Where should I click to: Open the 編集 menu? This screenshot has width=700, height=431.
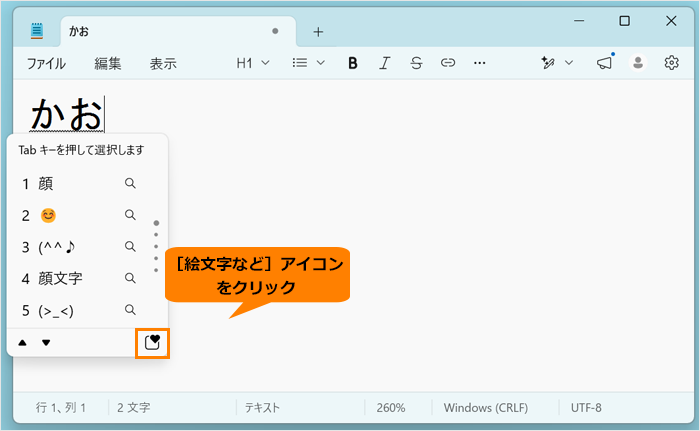pyautogui.click(x=108, y=64)
